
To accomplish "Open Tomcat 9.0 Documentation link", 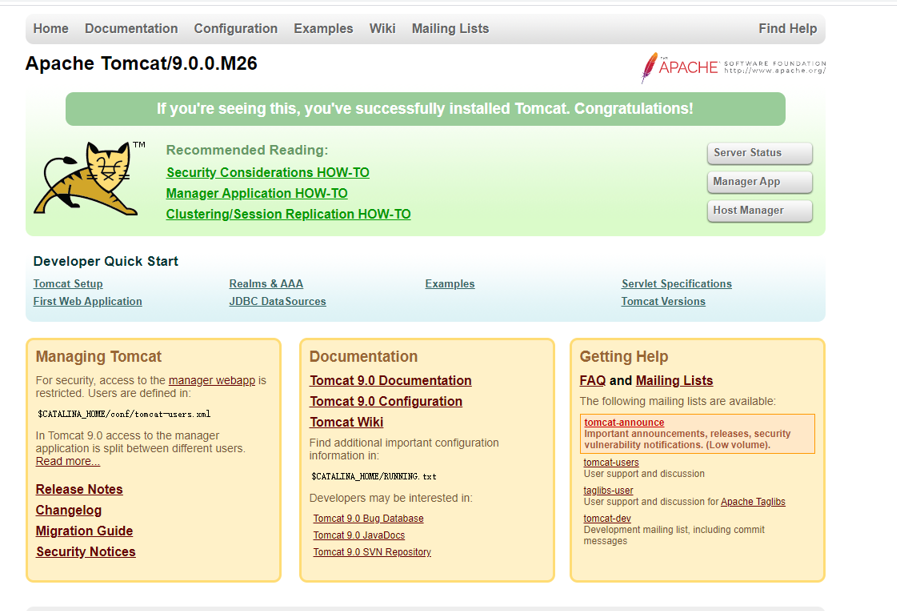I will click(391, 380).
